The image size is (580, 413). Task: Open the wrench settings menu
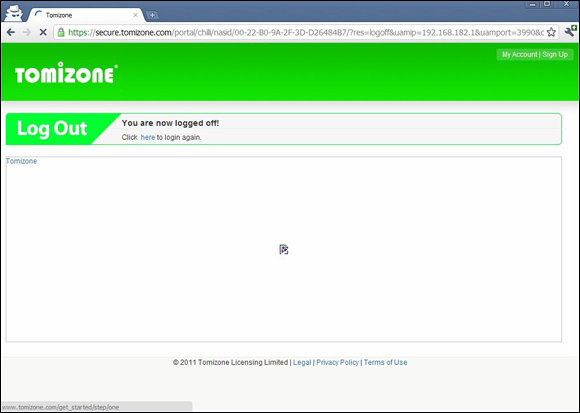570,32
